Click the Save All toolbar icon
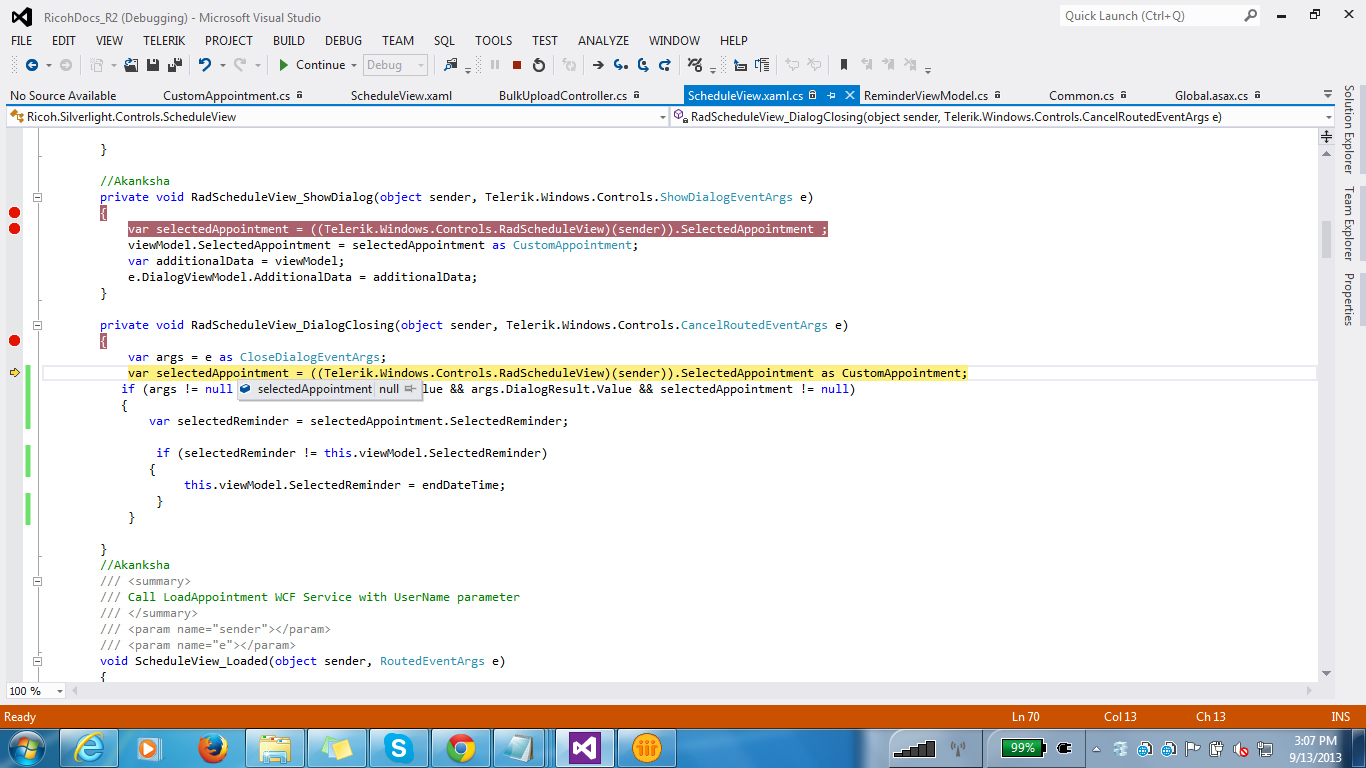The height and width of the screenshot is (768, 1366). click(174, 65)
